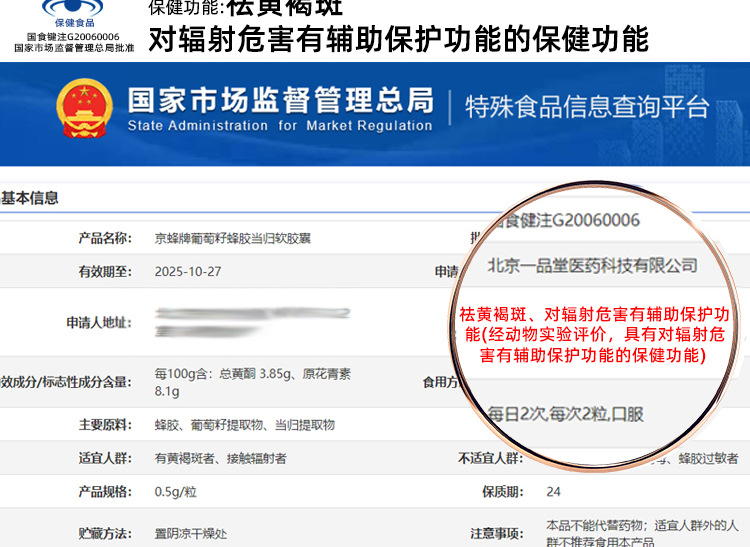Click red text '祛黄褐斑、对辐射危害有辅助保护功'
The height and width of the screenshot is (547, 750).
click(594, 314)
